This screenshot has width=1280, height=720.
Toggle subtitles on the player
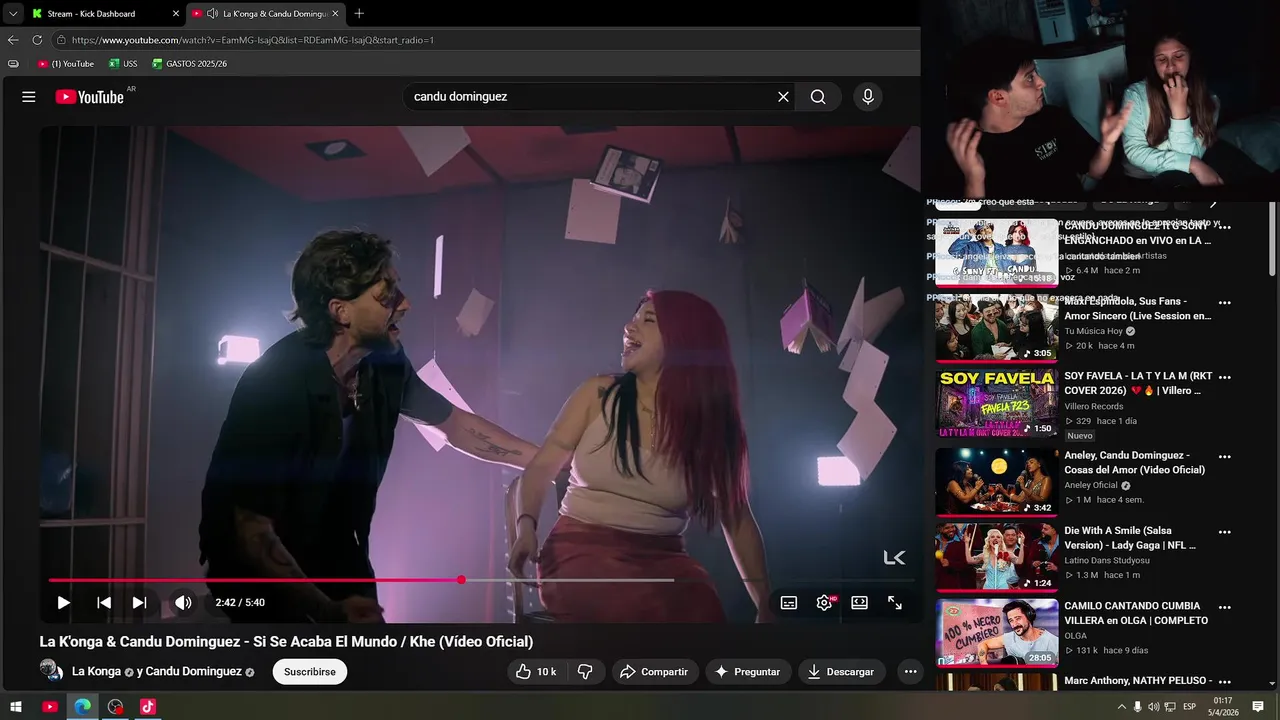(x=789, y=602)
